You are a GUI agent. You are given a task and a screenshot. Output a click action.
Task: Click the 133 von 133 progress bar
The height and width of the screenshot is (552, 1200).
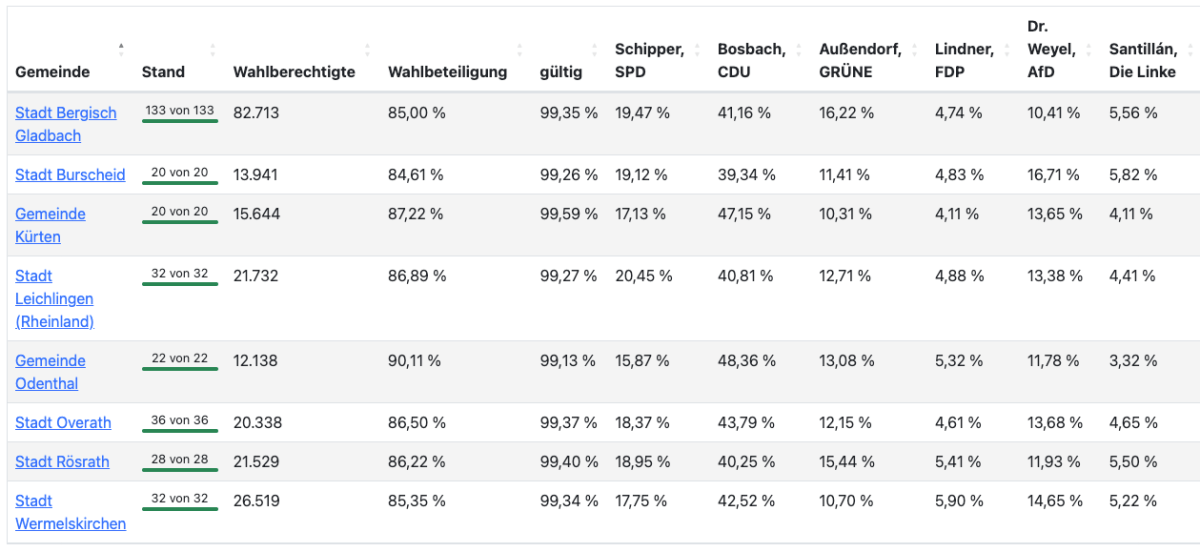[180, 120]
